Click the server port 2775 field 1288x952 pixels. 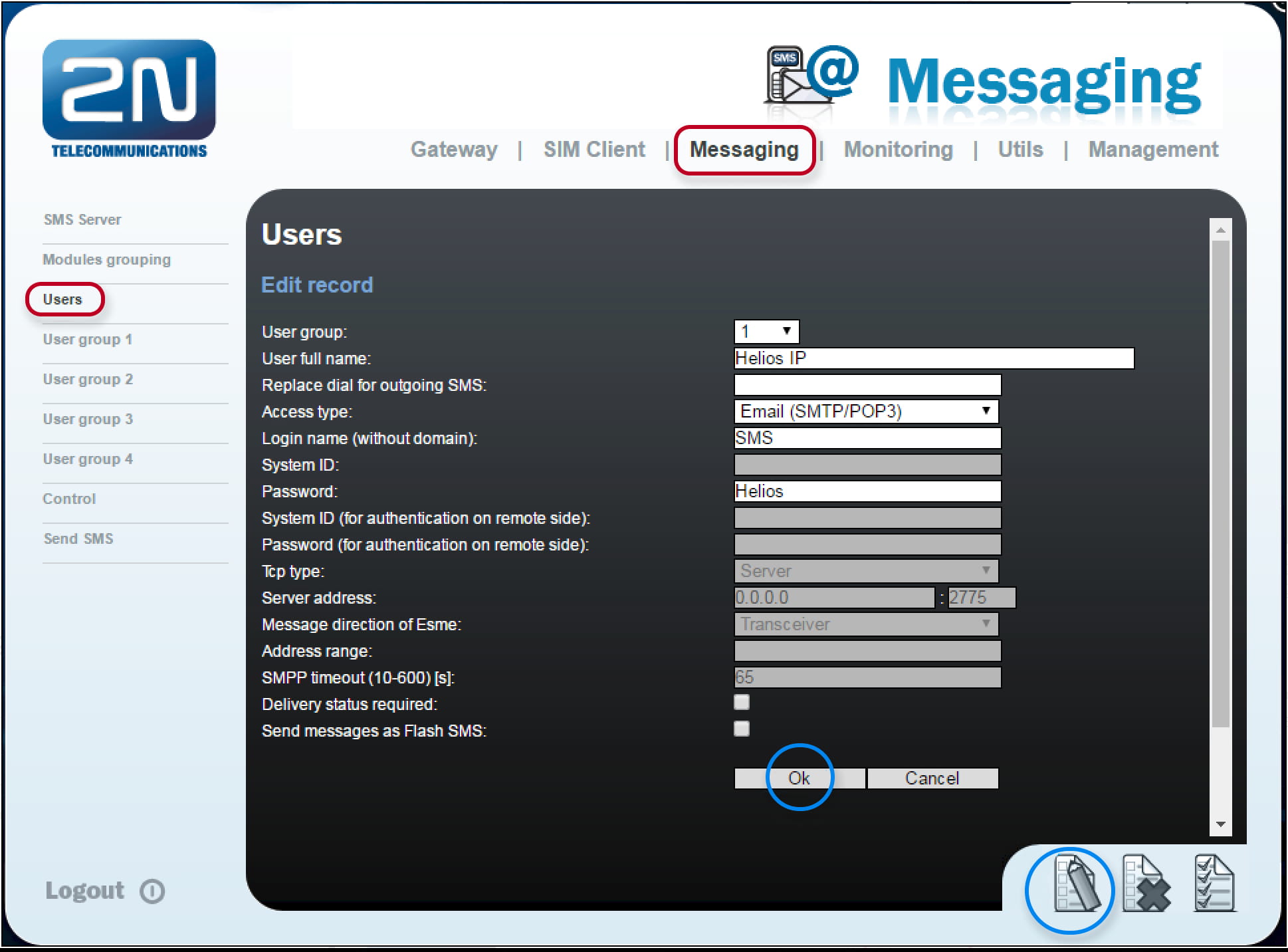(982, 598)
